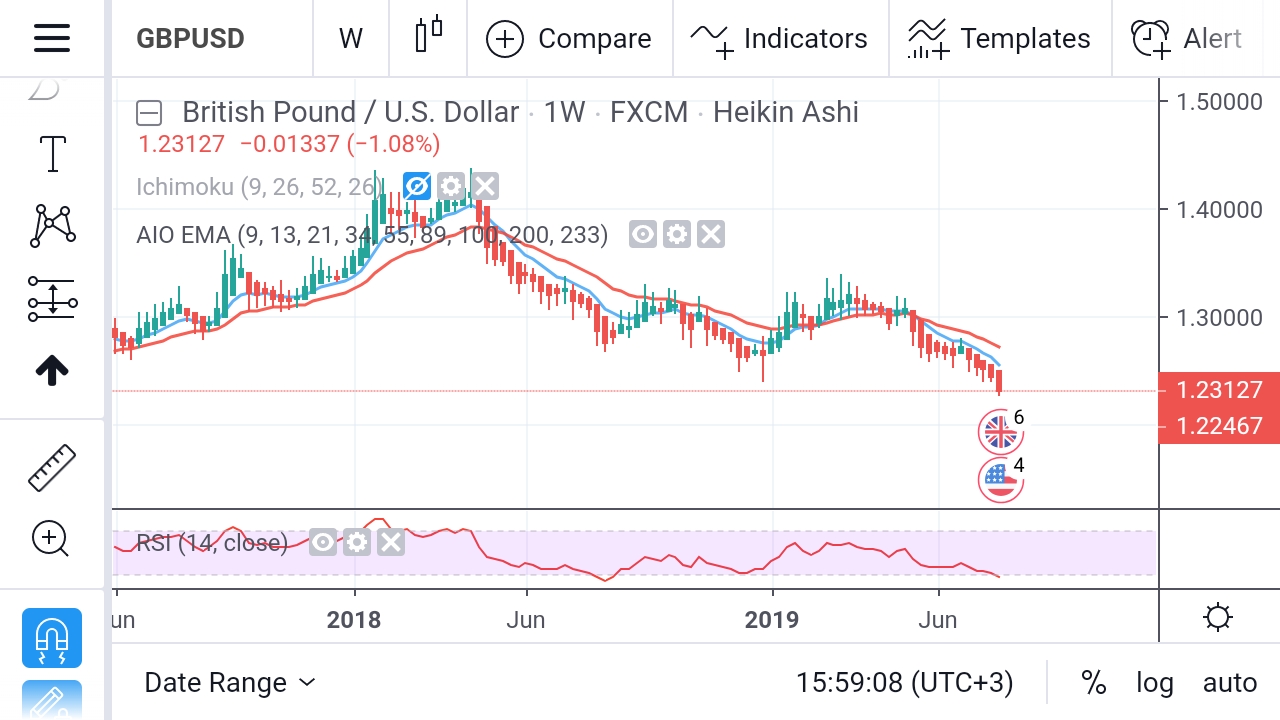Select the Text drawing tool
This screenshot has width=1280, height=720.
click(x=52, y=155)
